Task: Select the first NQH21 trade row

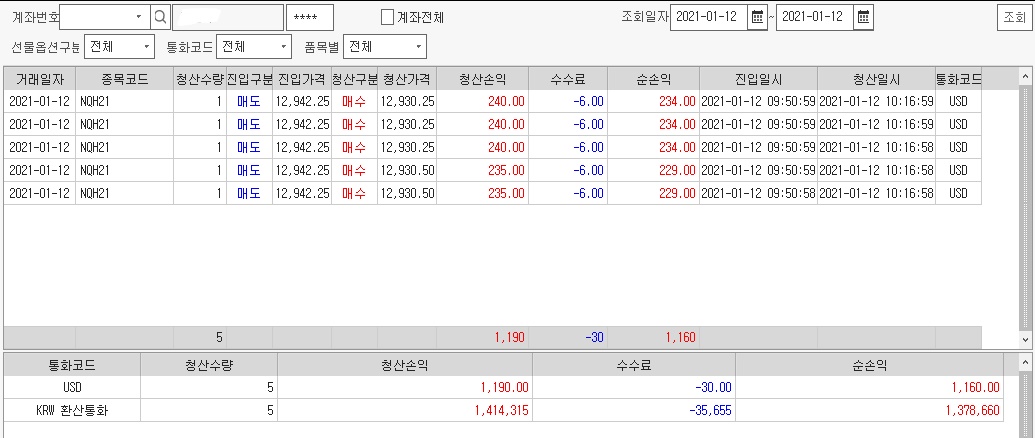Action: click(x=492, y=102)
